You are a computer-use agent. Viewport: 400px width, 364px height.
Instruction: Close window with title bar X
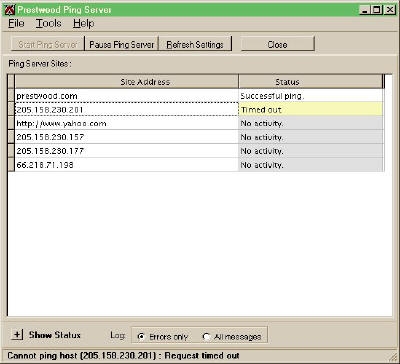pyautogui.click(x=390, y=10)
